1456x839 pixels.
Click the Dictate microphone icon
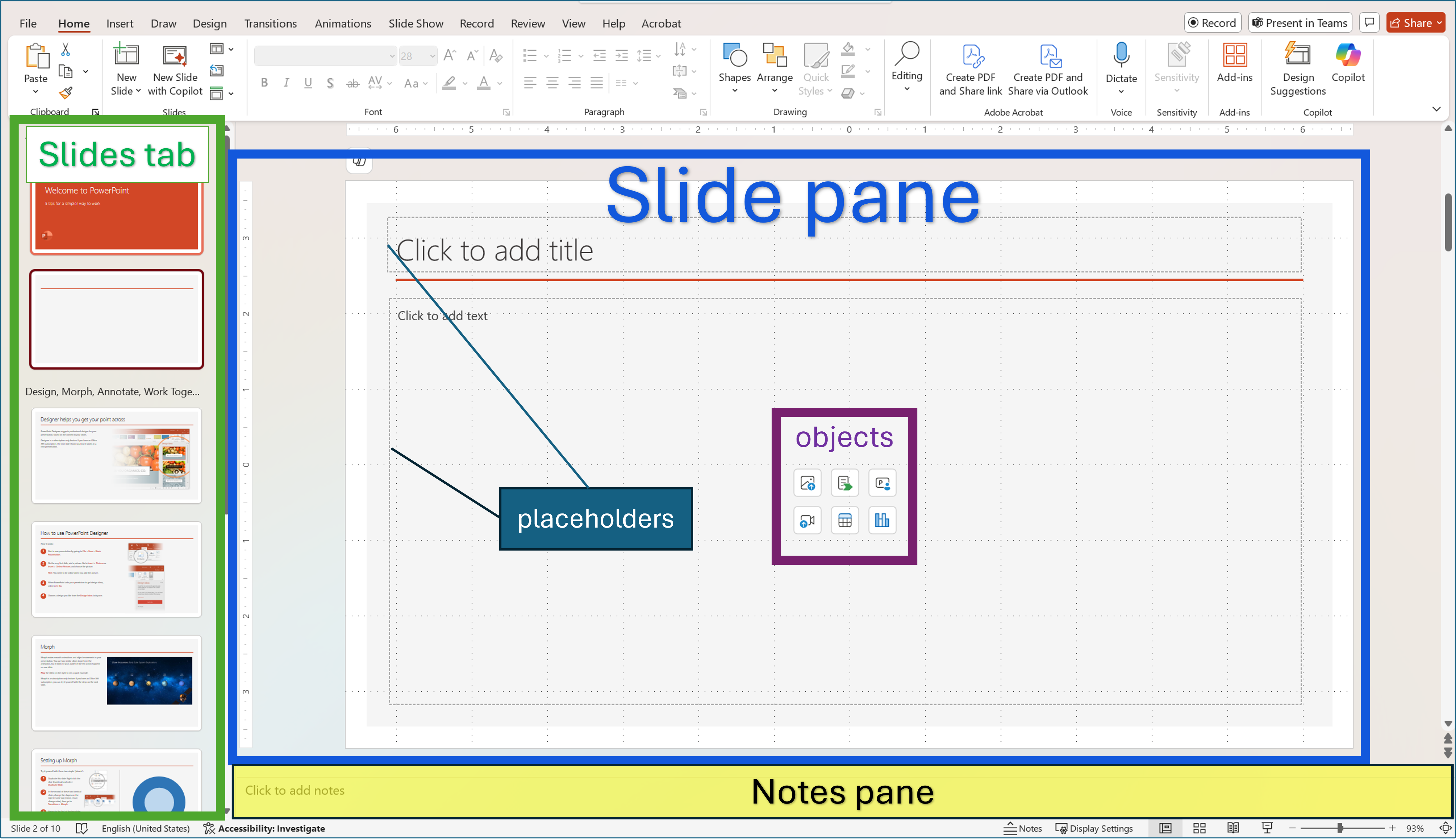click(x=1121, y=56)
